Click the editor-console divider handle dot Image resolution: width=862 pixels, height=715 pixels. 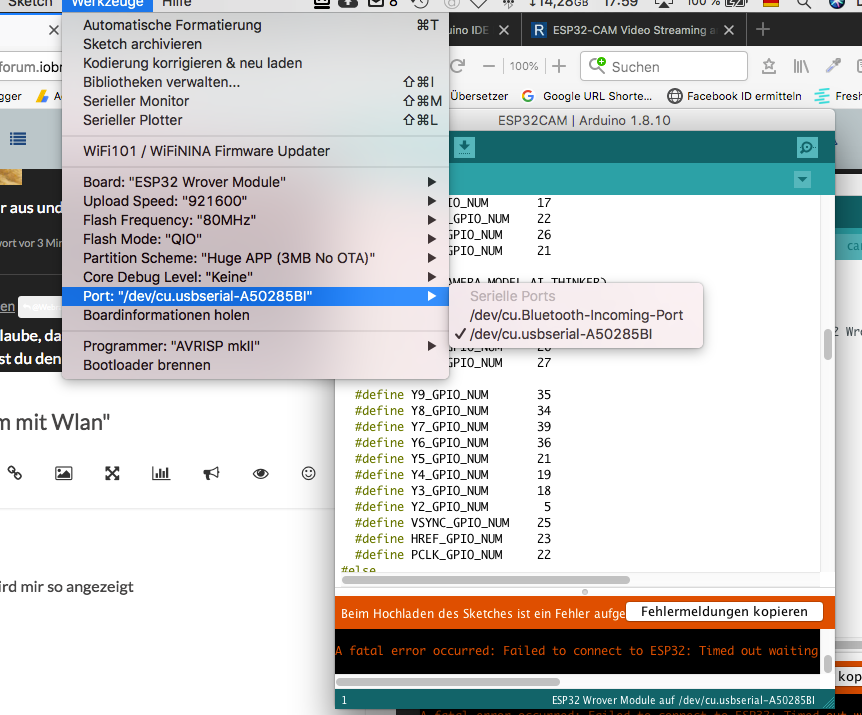coord(585,592)
